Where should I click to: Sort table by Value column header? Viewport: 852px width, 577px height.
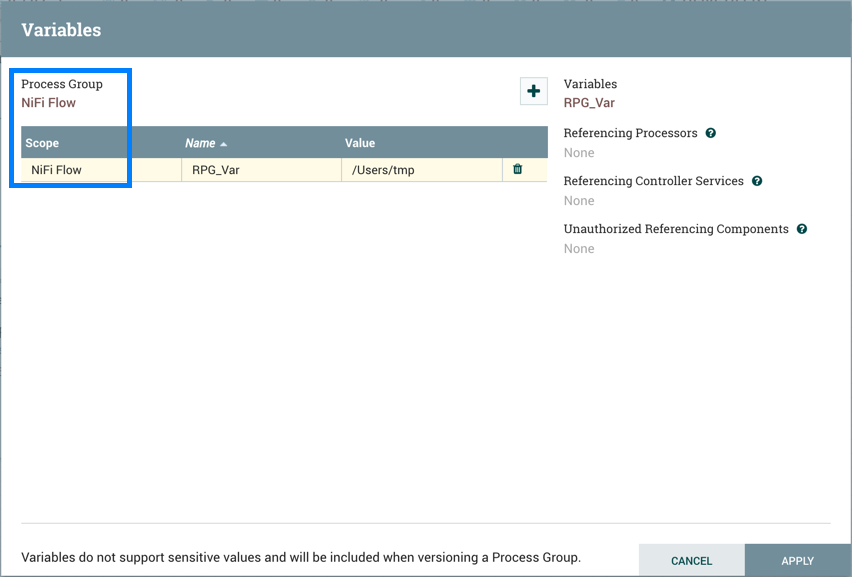[360, 143]
